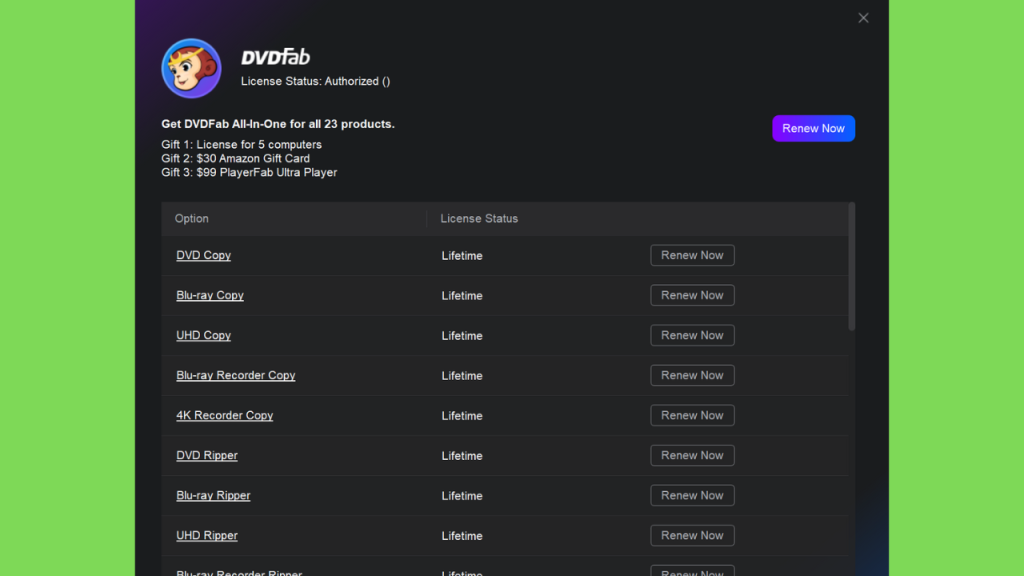Open the Blu-ray Copy link
The width and height of the screenshot is (1024, 576).
click(210, 295)
